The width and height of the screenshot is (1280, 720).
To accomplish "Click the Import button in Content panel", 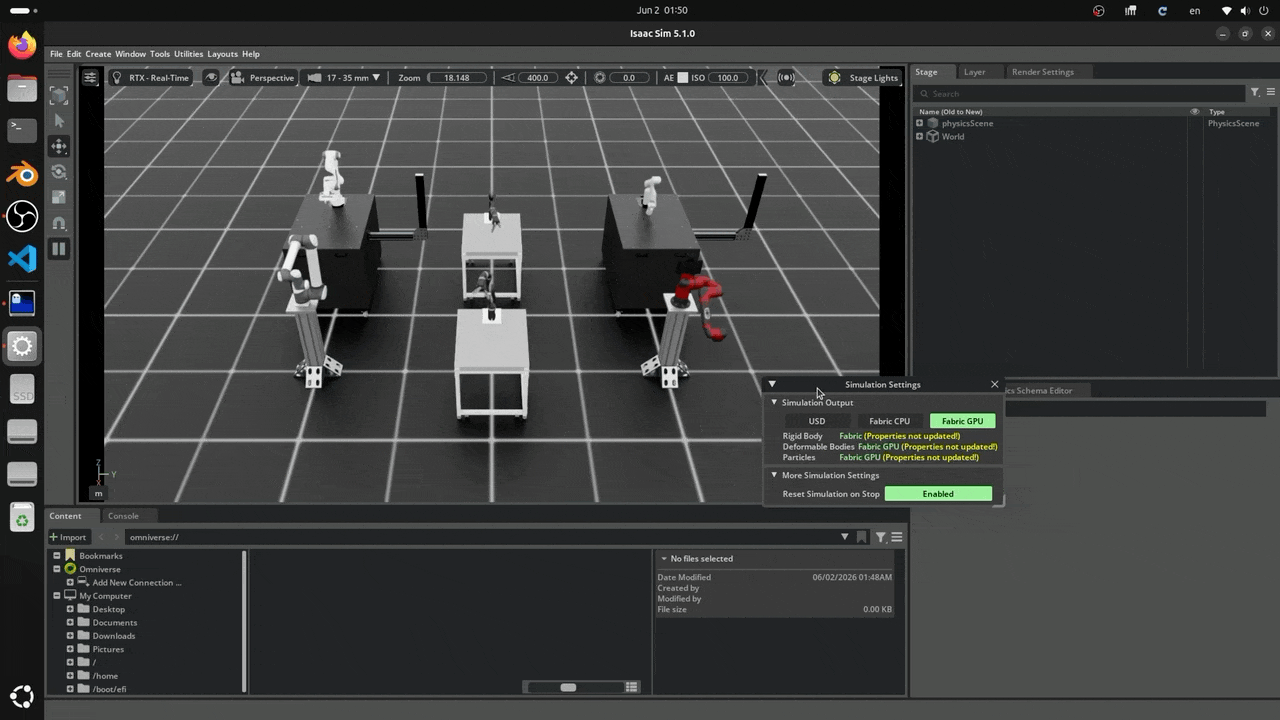I will (68, 537).
